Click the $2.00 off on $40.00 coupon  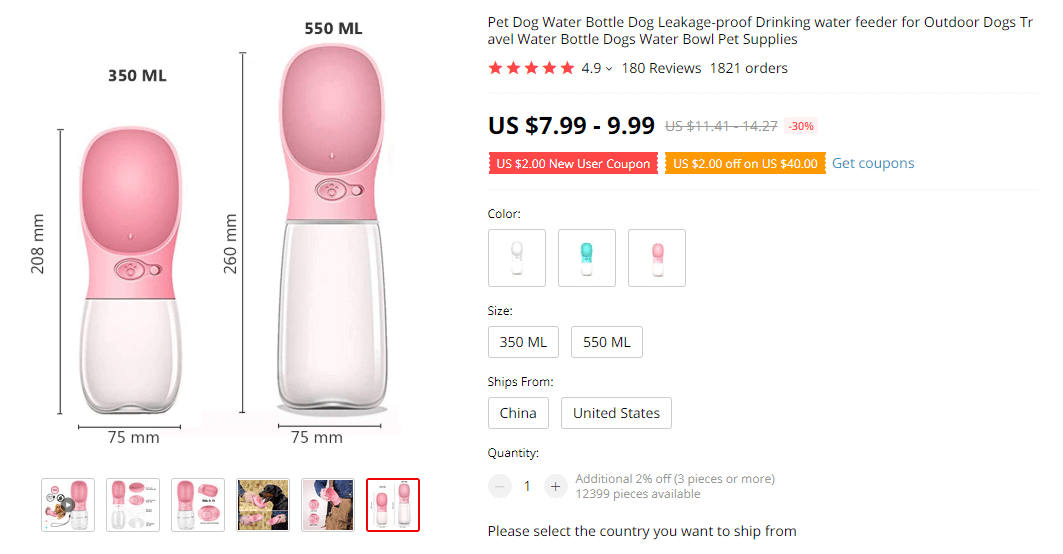coord(745,164)
